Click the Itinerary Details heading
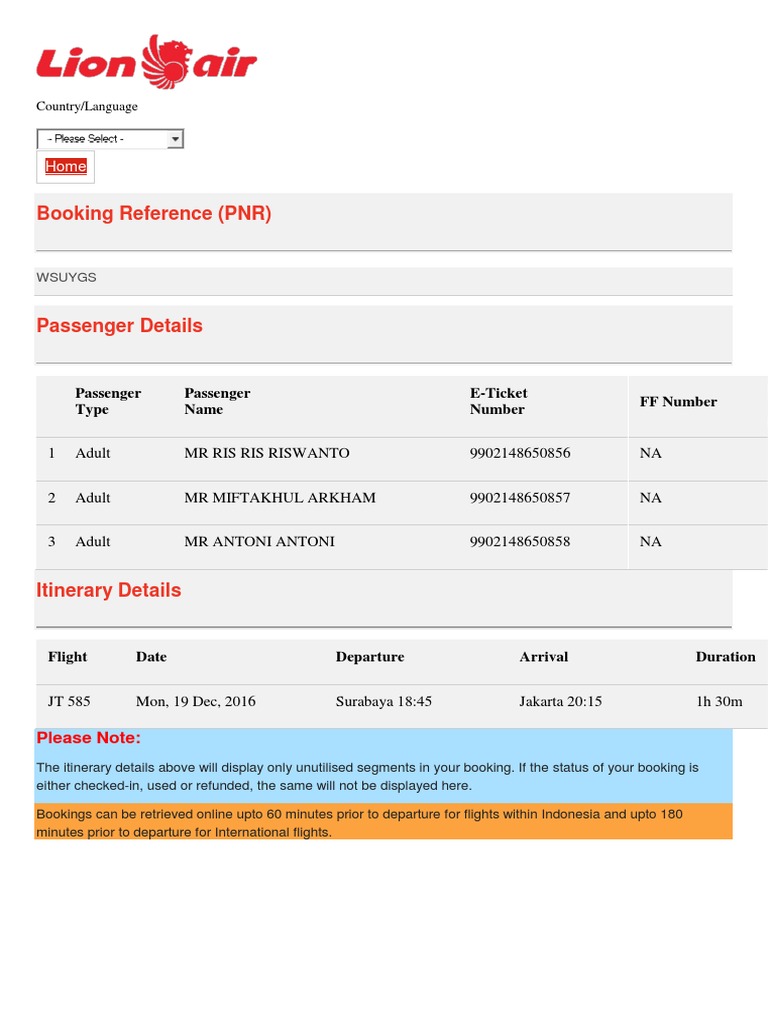Image resolution: width=768 pixels, height=1024 pixels. click(109, 590)
